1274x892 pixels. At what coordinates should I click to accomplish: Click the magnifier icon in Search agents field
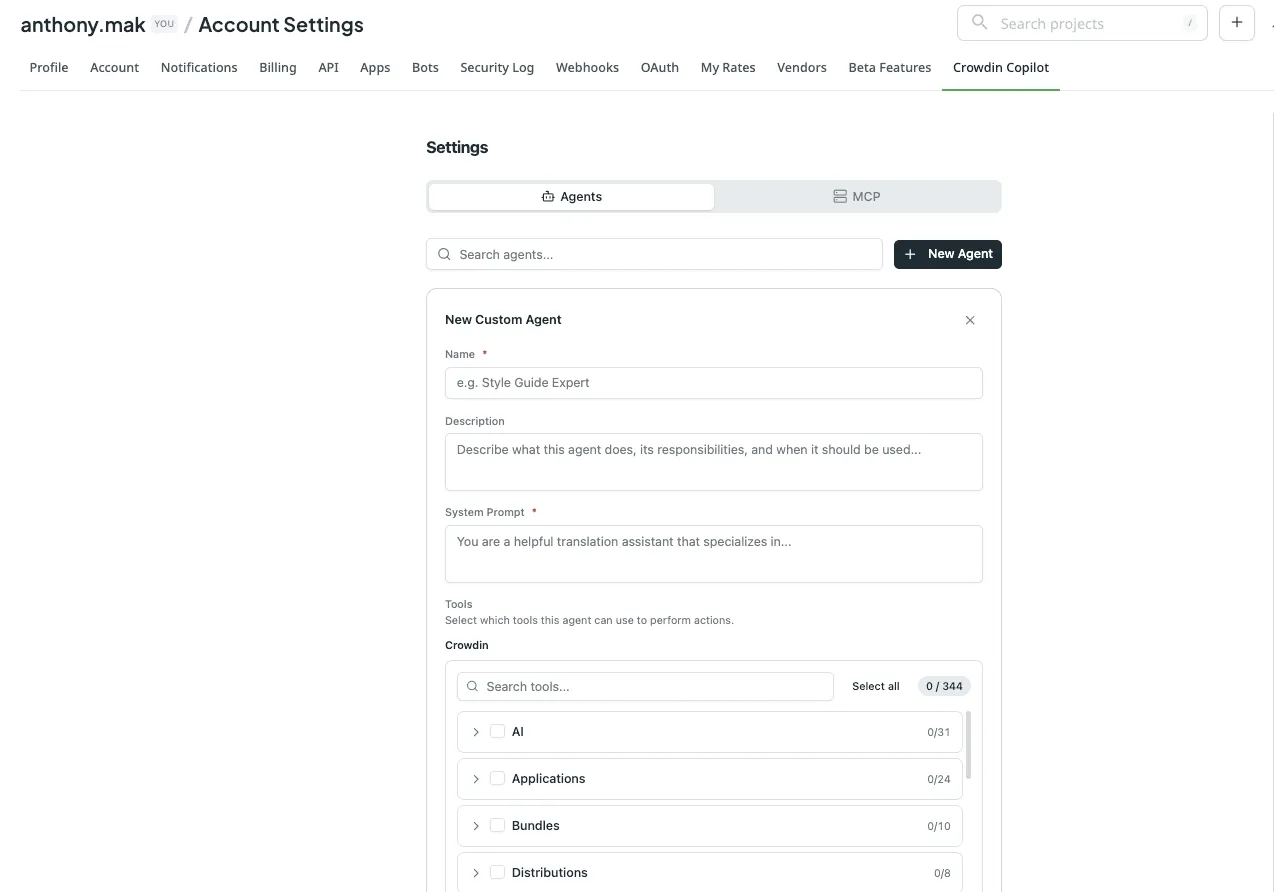pos(444,254)
